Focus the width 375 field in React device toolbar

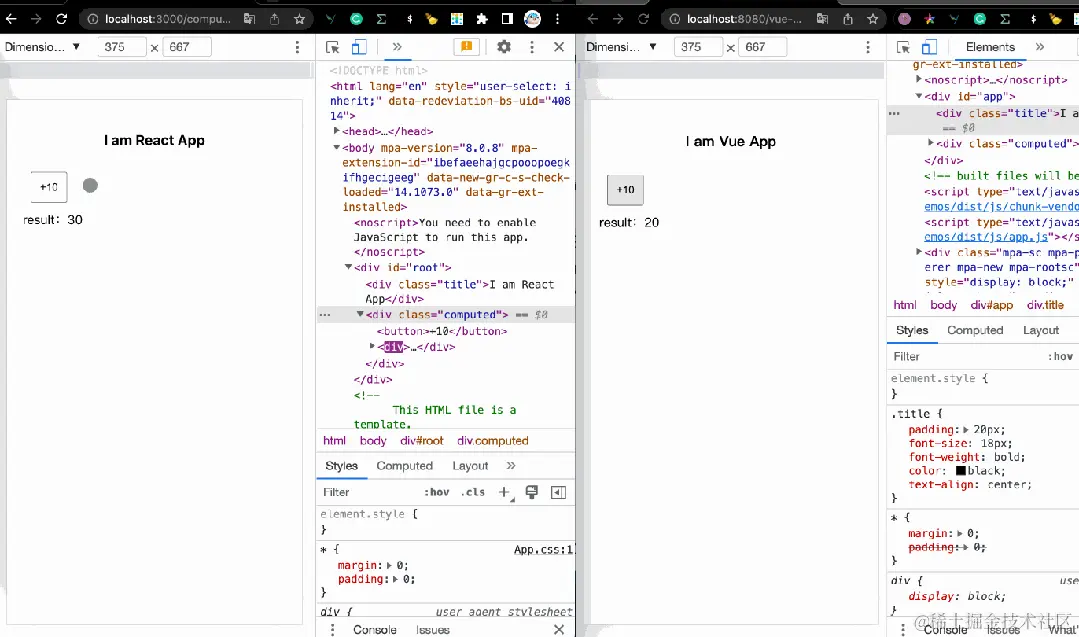coord(122,47)
